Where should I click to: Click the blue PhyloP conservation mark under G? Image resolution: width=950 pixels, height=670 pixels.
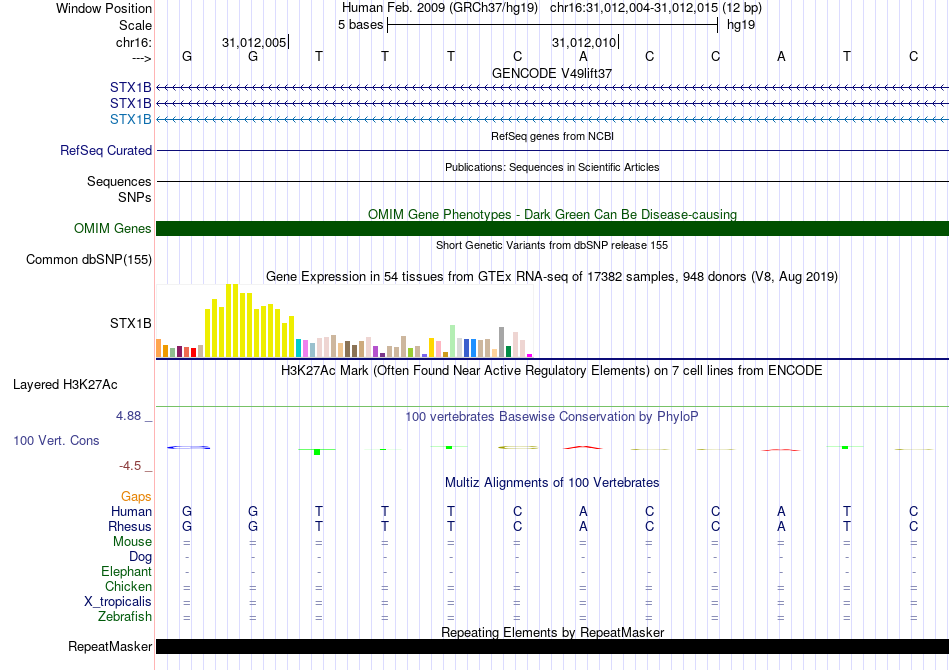click(188, 448)
